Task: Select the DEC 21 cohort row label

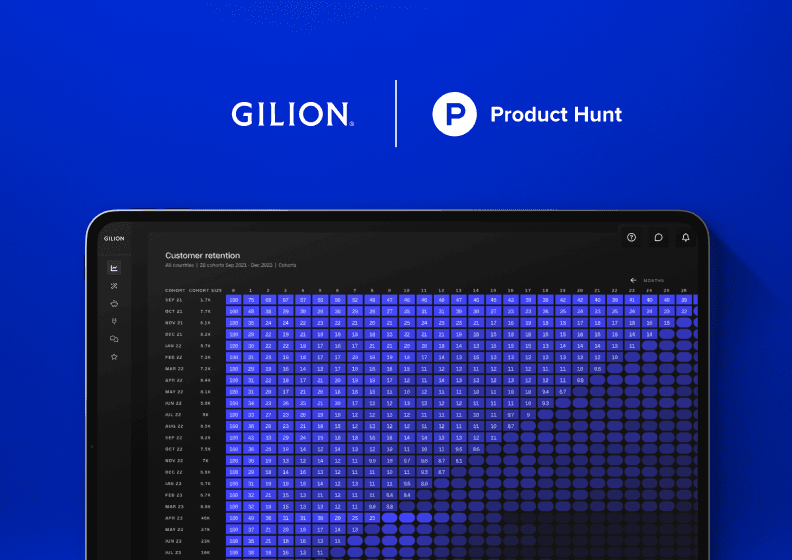Action: click(x=173, y=334)
